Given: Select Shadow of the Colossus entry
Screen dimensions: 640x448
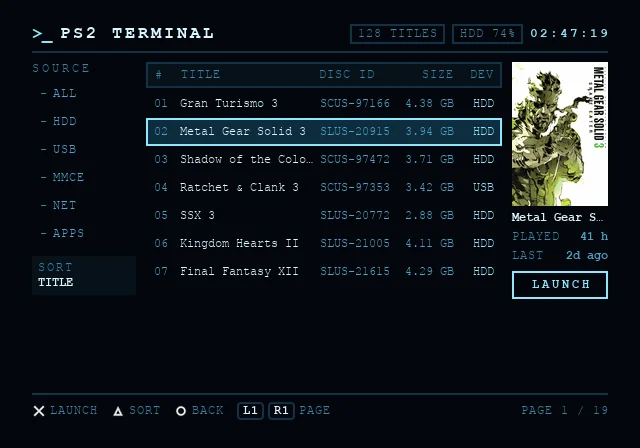Looking at the screenshot, I should point(324,159).
